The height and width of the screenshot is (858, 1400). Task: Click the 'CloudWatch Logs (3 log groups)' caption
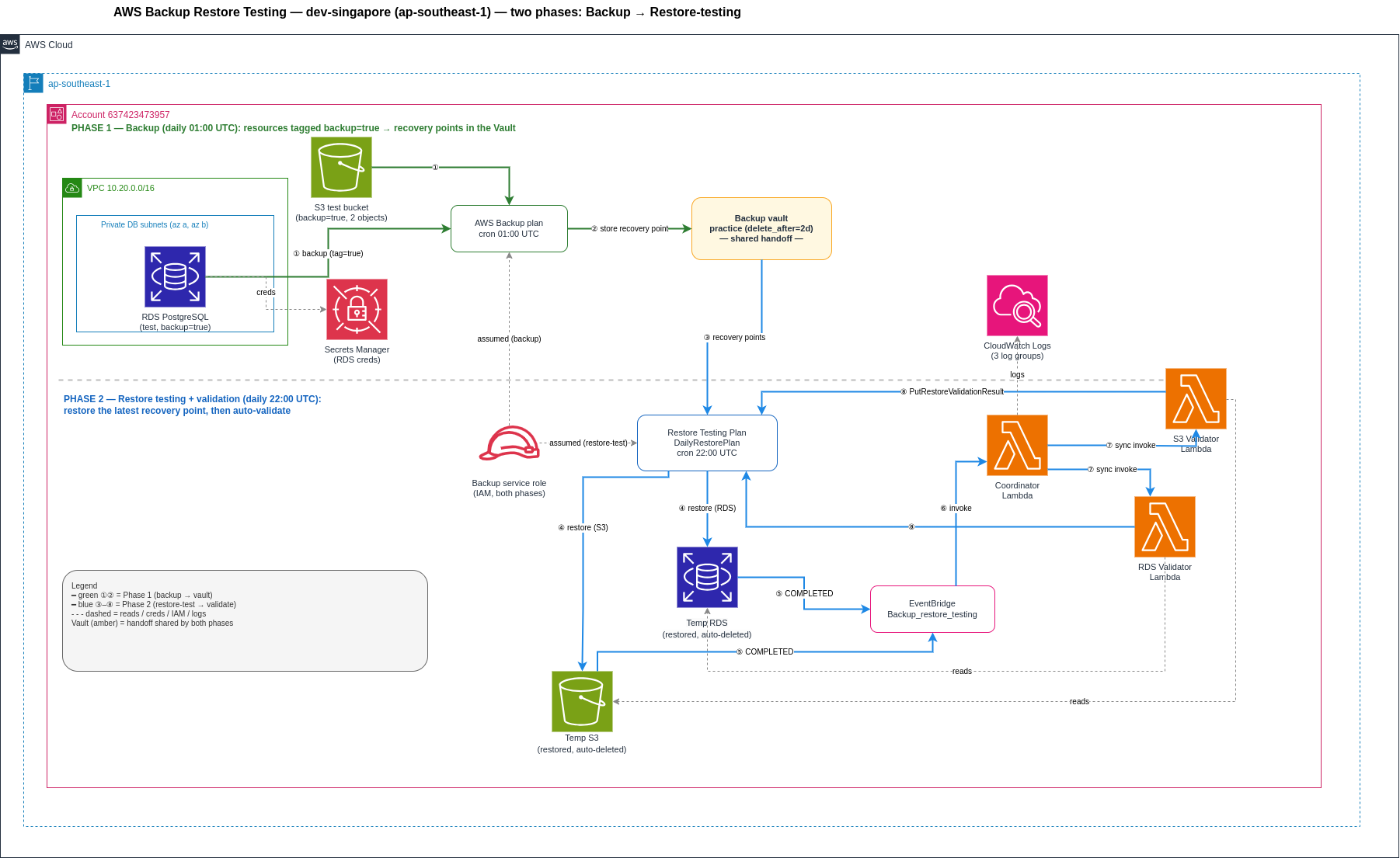[1017, 351]
